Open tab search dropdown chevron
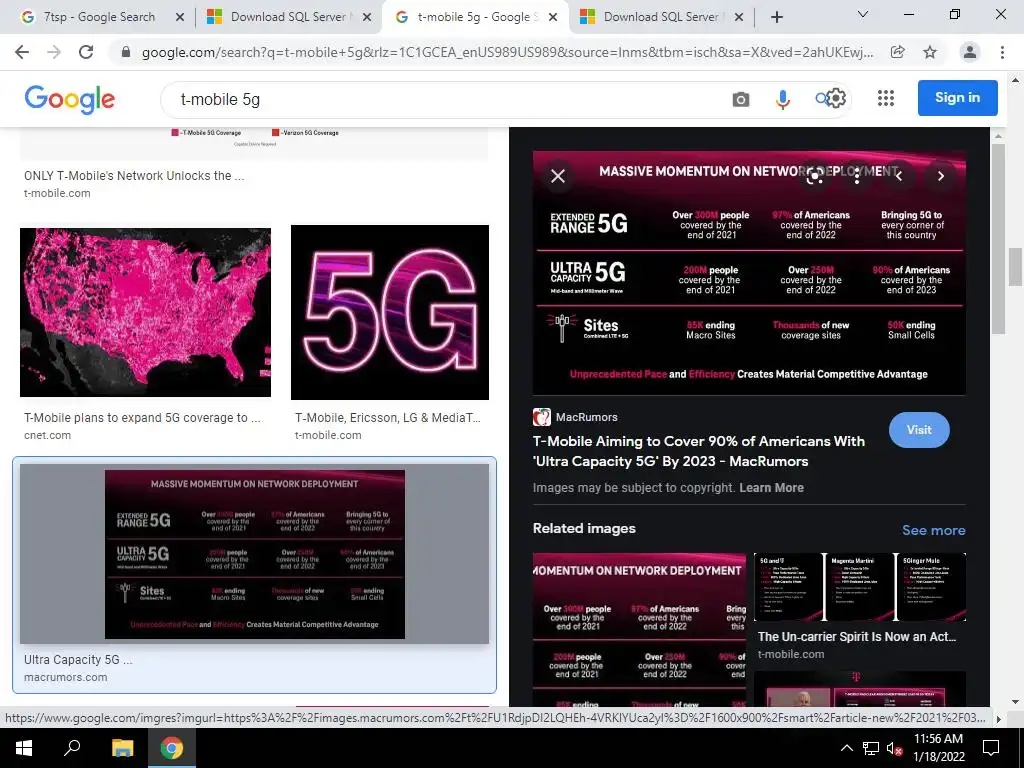 (x=863, y=14)
